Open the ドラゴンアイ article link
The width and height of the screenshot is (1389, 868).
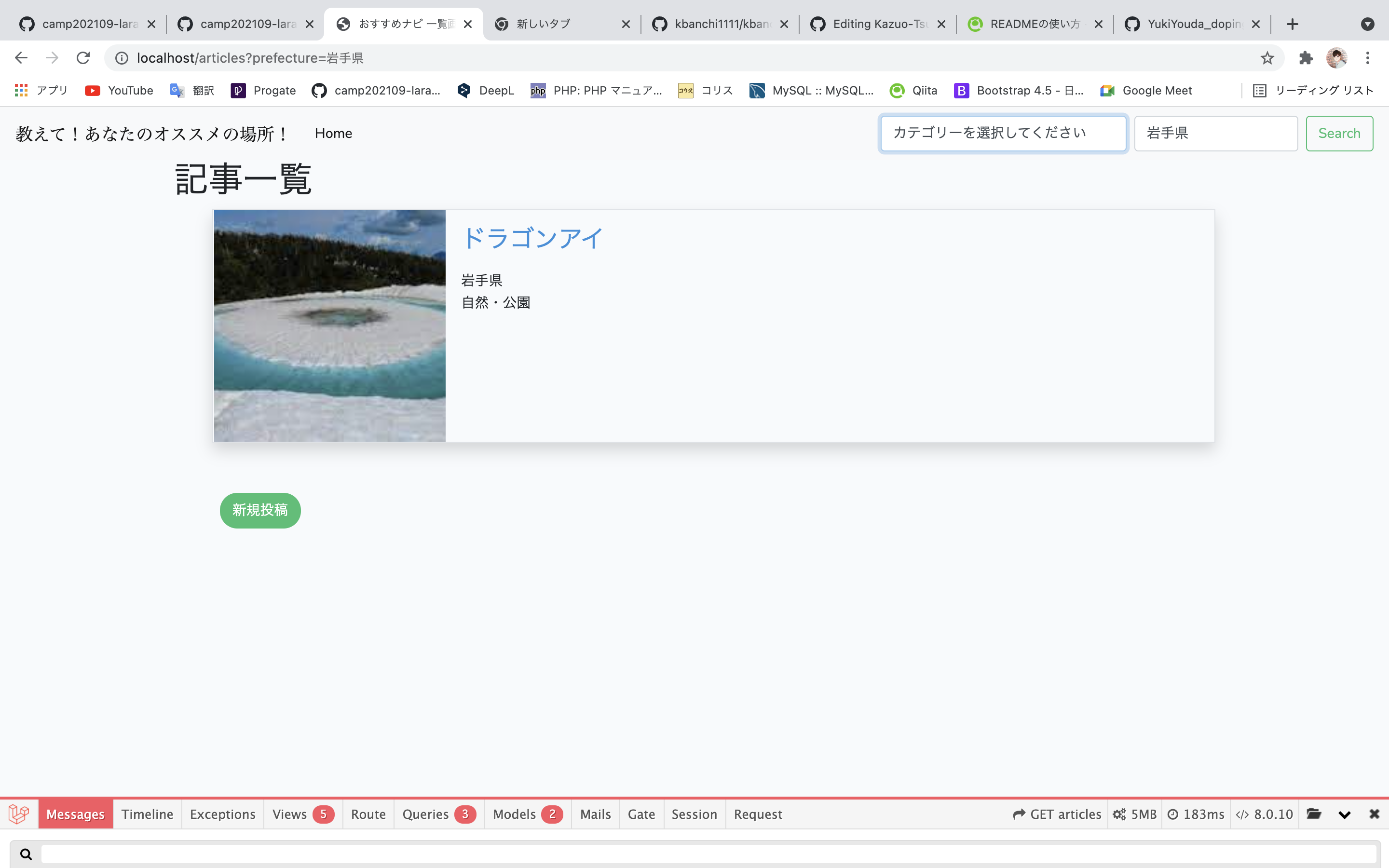tap(532, 238)
